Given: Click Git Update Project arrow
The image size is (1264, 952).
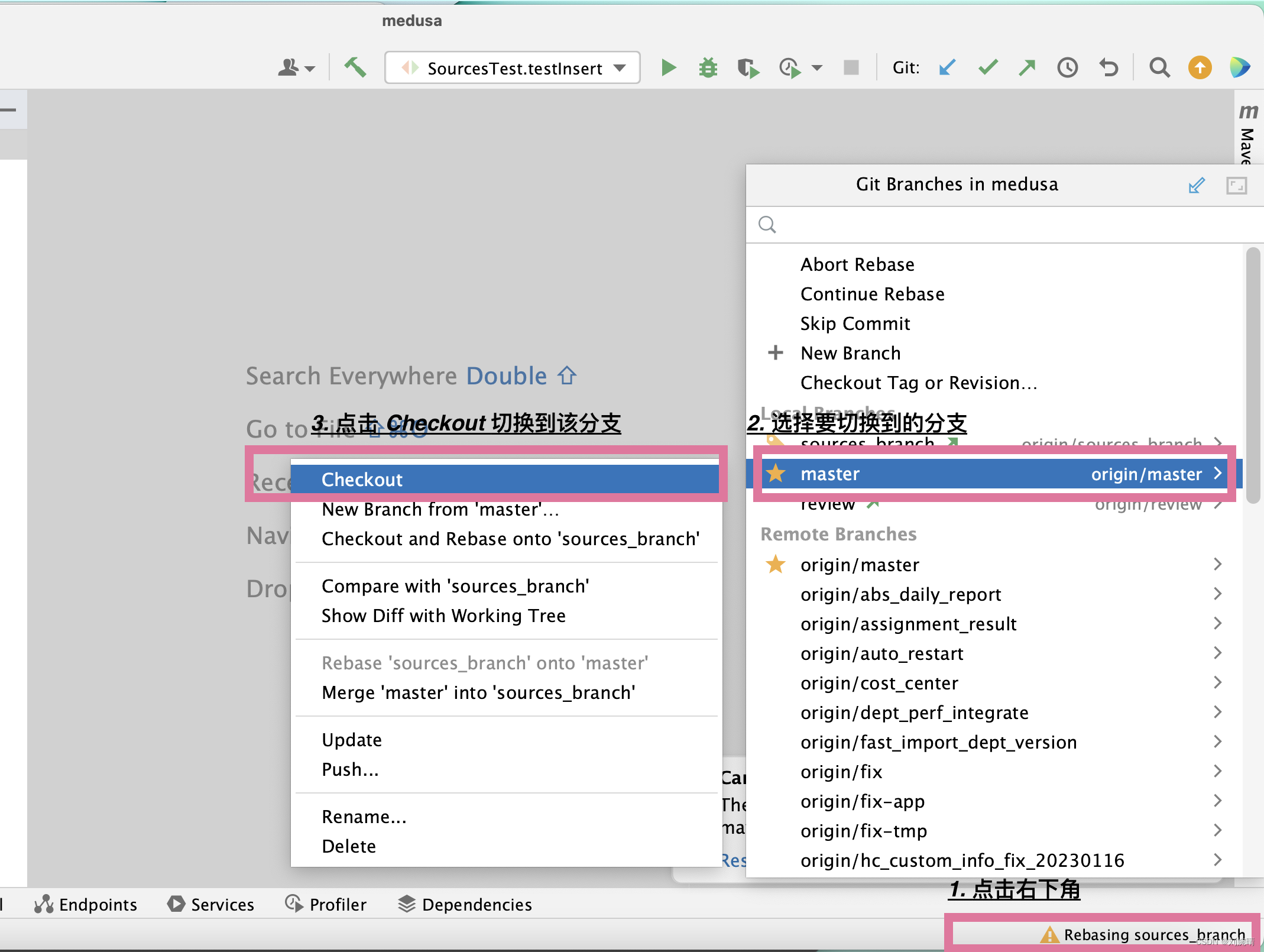Looking at the screenshot, I should point(947,67).
